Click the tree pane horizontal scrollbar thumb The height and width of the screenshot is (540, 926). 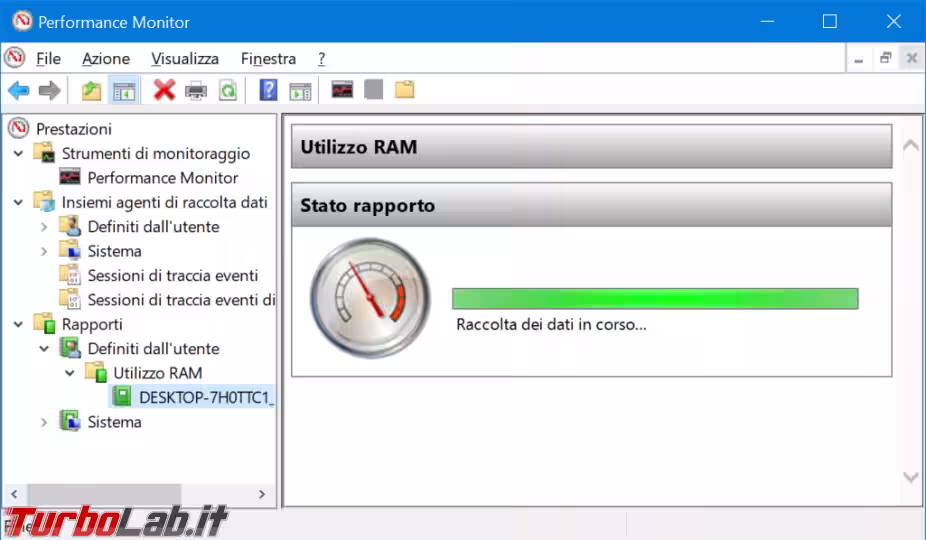click(103, 494)
